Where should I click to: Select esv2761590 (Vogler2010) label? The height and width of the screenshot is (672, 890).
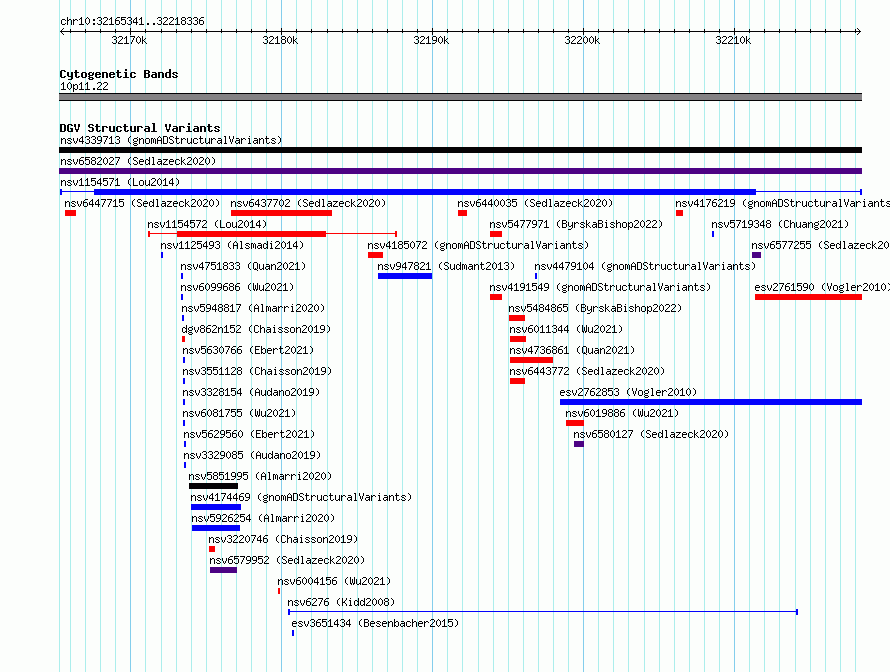point(822,287)
